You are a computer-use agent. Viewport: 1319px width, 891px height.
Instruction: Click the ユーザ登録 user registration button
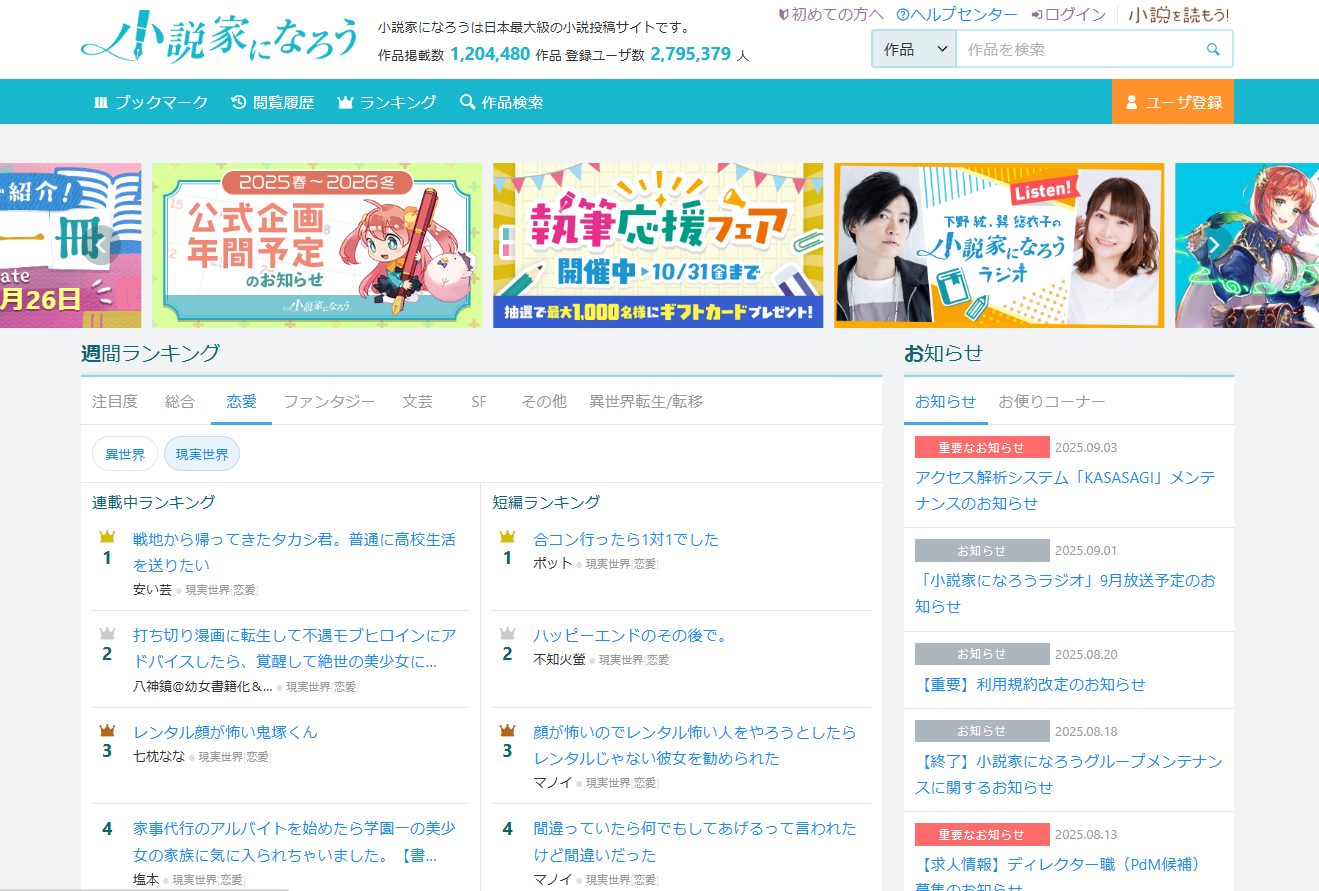click(1172, 102)
